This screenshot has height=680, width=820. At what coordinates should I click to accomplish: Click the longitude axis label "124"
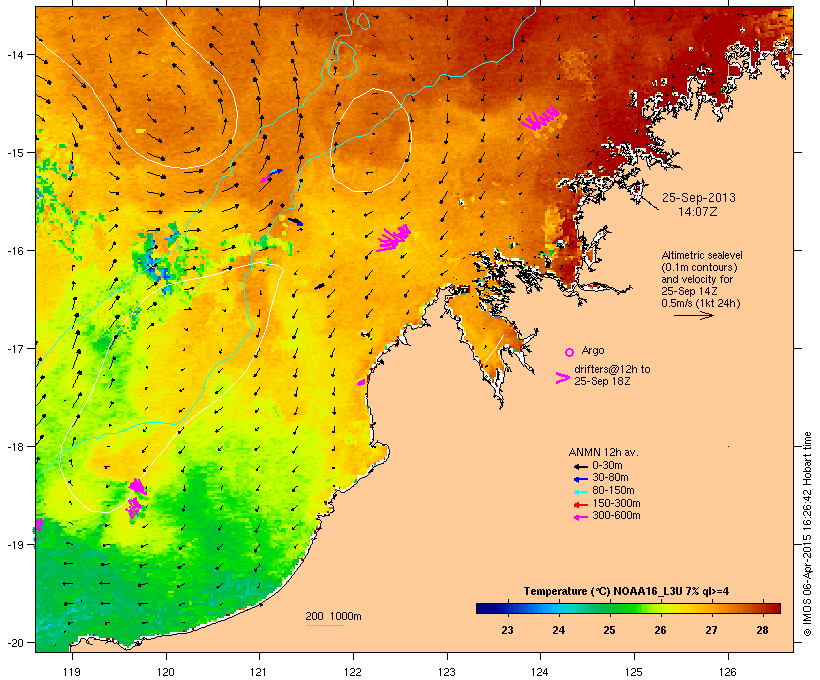tap(540, 672)
